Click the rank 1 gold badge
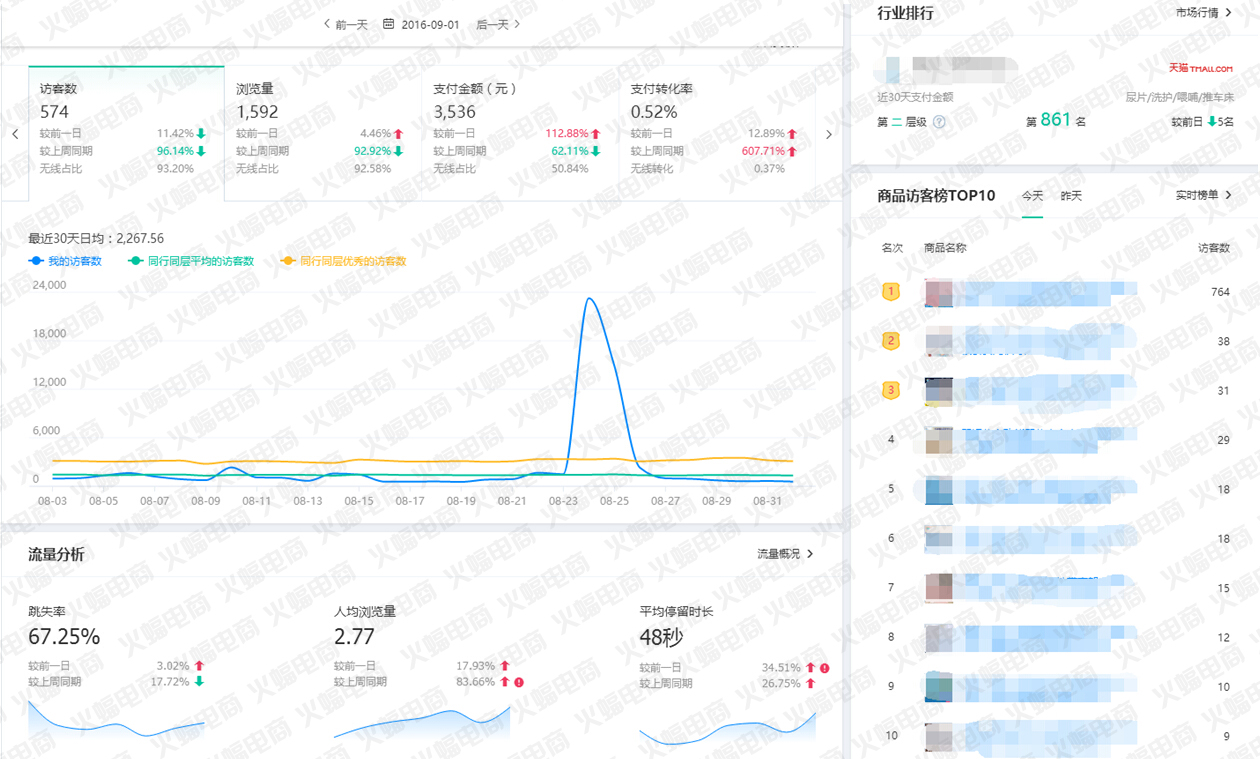The width and height of the screenshot is (1260, 759). click(x=890, y=292)
